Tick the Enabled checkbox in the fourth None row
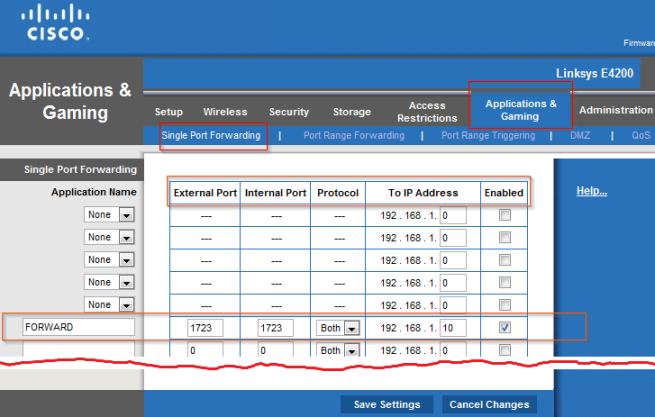Viewport: 655px width, 417px height. point(505,282)
